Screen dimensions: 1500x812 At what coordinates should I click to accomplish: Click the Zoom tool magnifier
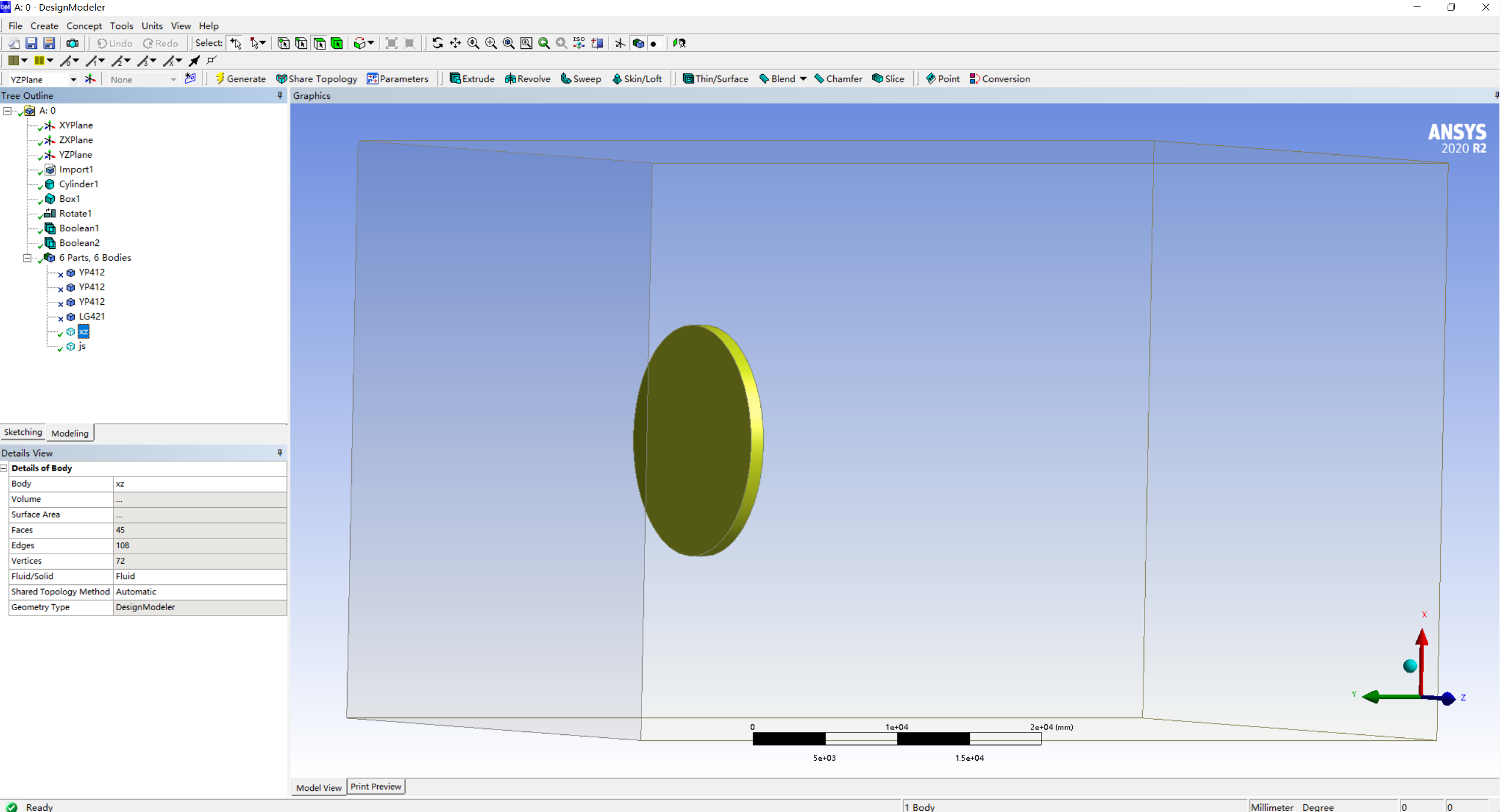(473, 43)
